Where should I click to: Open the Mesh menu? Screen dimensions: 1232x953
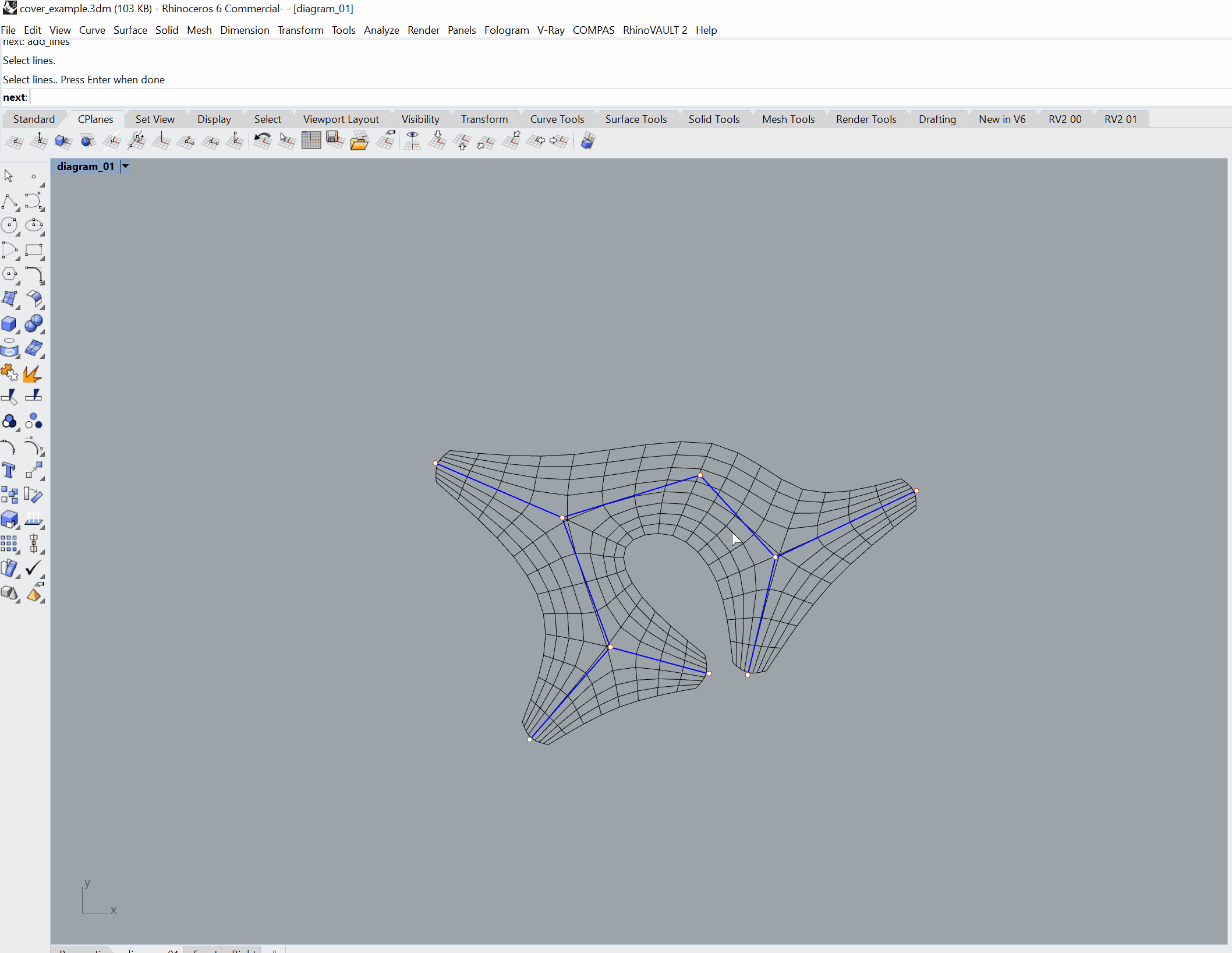tap(199, 30)
